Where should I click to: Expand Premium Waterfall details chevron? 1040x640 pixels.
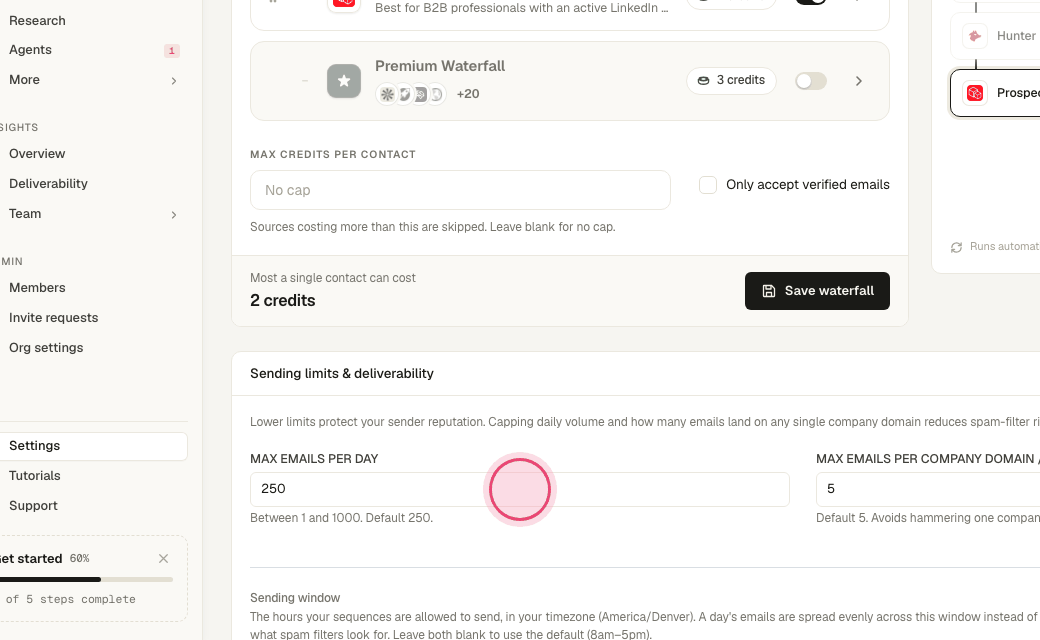pos(858,81)
